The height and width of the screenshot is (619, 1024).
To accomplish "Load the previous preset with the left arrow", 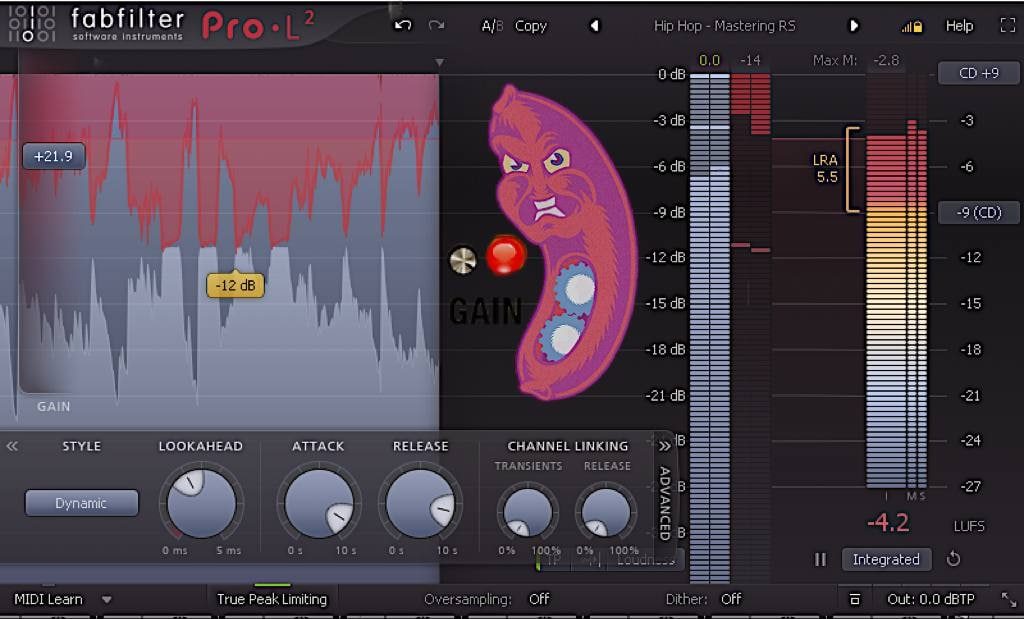I will 594,26.
